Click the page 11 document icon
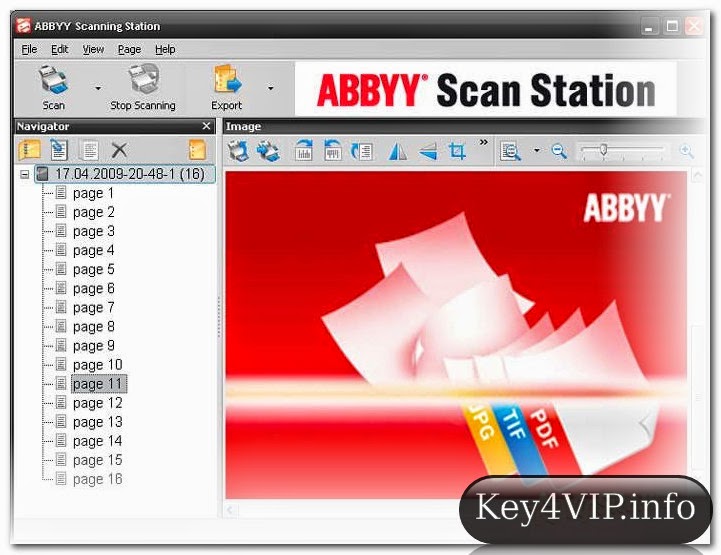The height and width of the screenshot is (555, 721). point(61,383)
